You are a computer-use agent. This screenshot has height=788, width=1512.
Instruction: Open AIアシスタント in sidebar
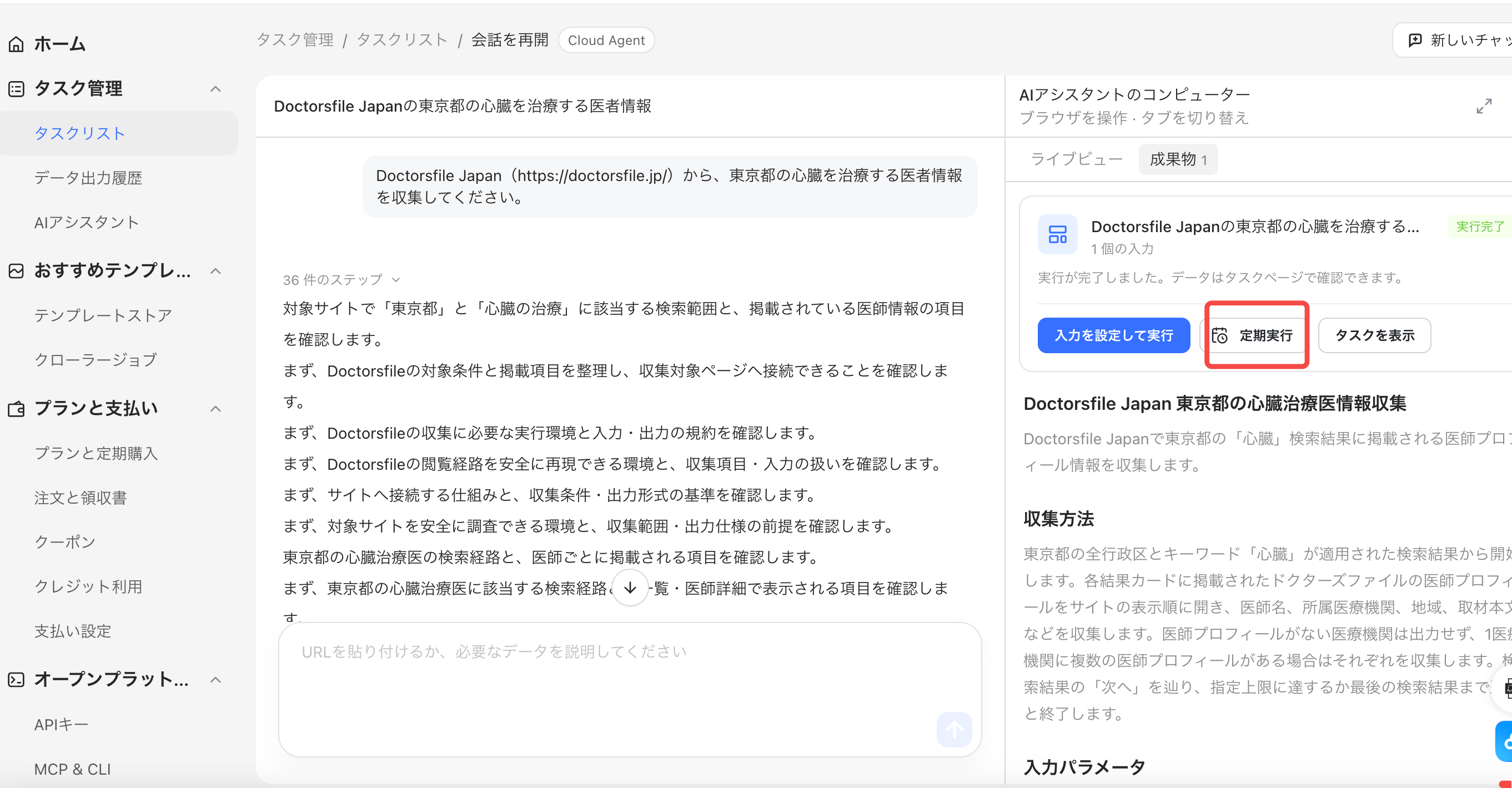click(x=86, y=222)
